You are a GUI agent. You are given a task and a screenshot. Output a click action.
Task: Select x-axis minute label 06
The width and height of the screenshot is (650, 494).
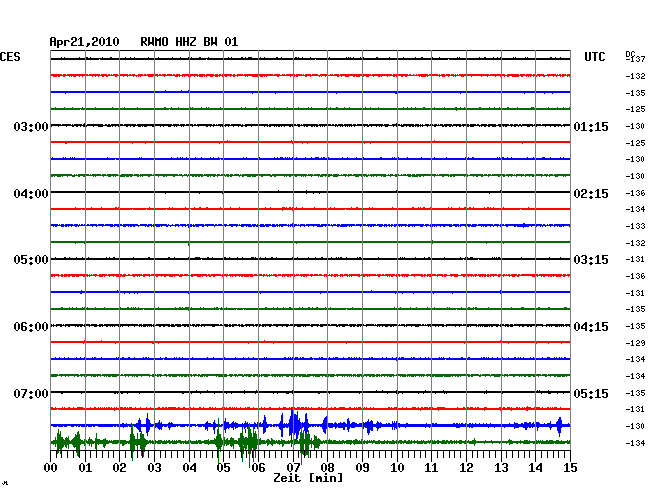[x=258, y=467]
